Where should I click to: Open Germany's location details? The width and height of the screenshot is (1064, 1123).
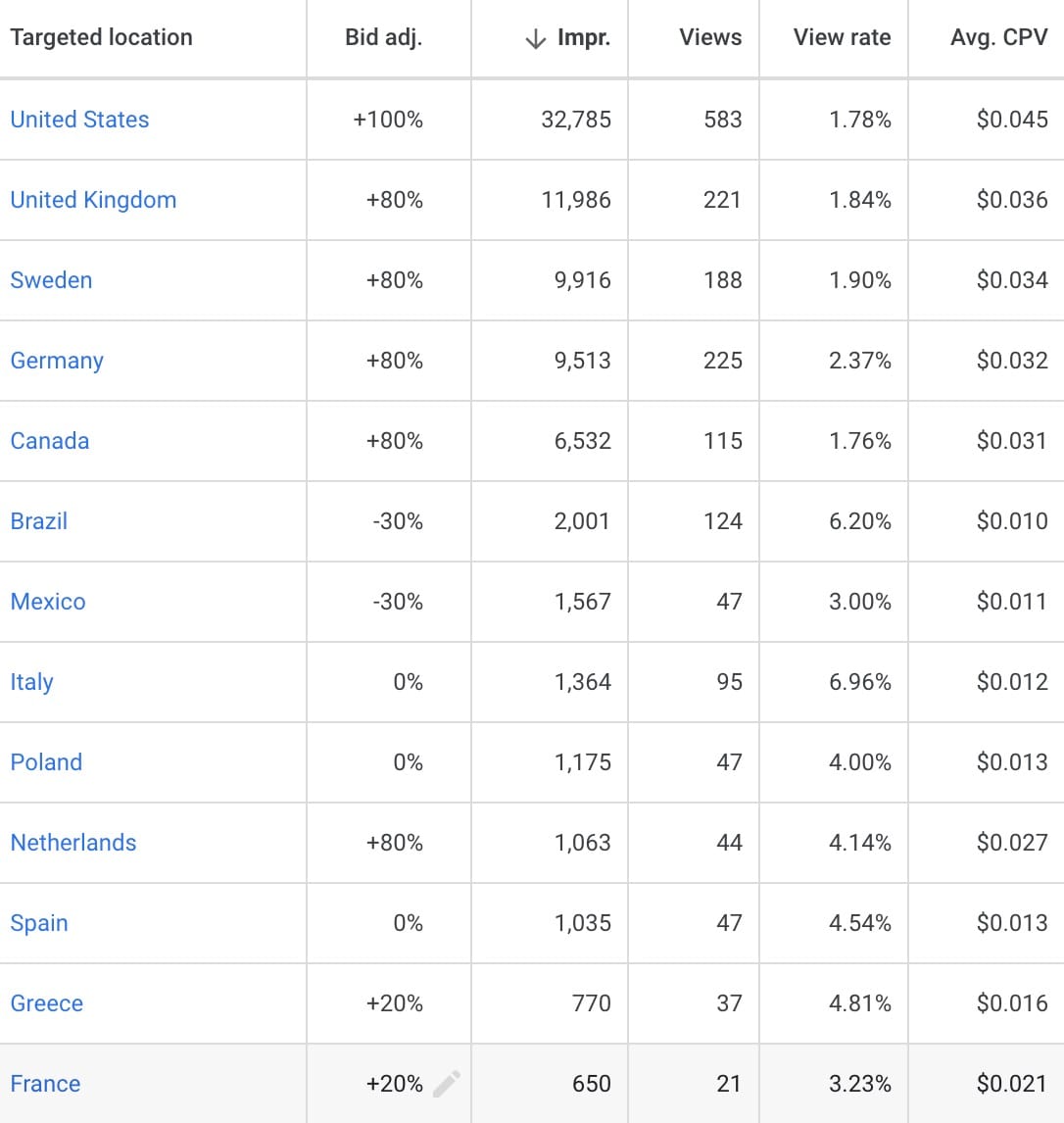click(x=57, y=361)
